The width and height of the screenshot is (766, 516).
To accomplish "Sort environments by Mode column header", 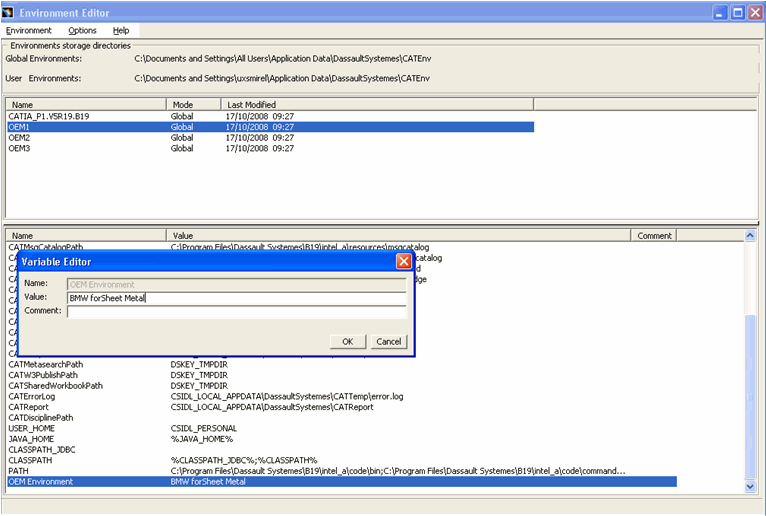I will [x=193, y=104].
